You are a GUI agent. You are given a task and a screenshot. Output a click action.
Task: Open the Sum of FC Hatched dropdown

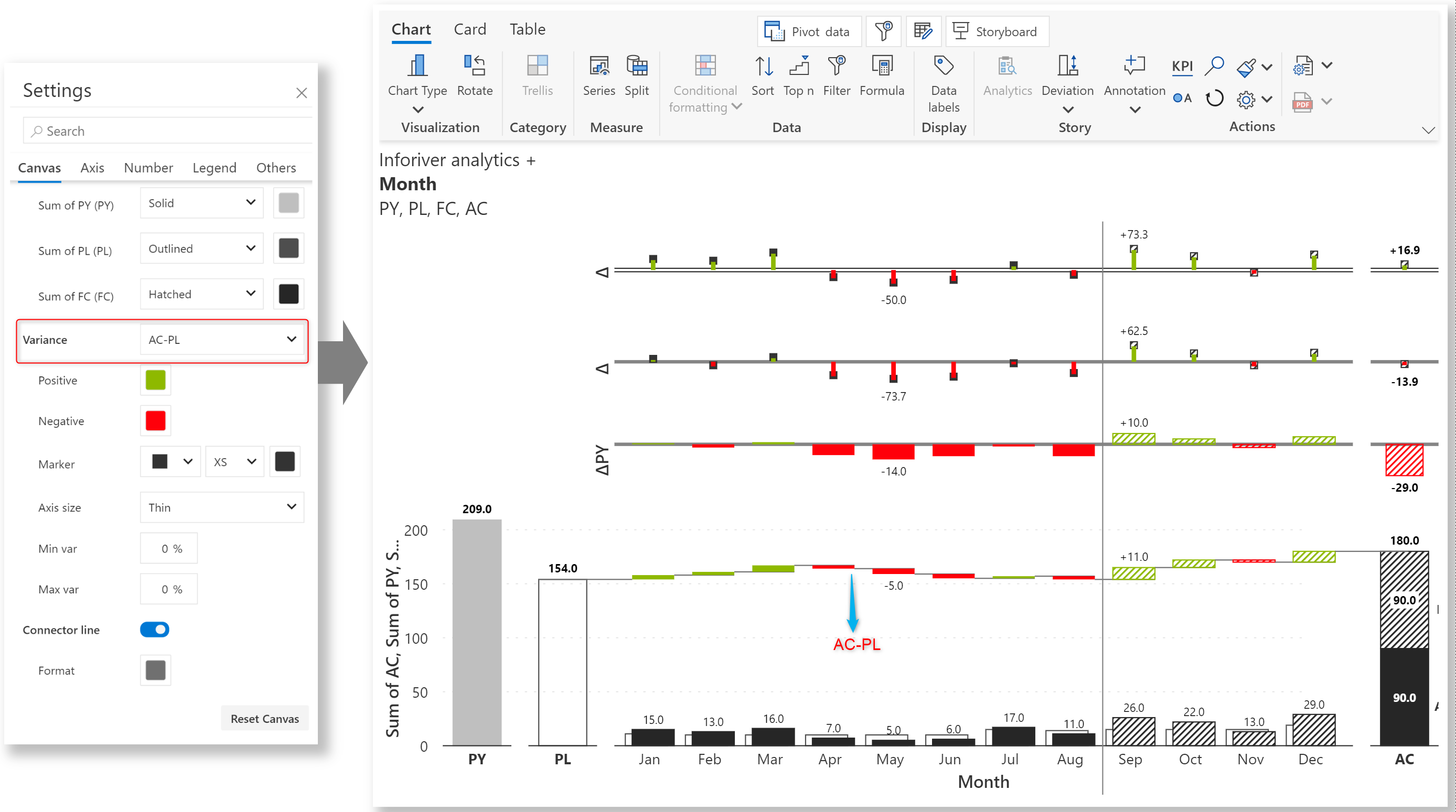[x=202, y=294]
